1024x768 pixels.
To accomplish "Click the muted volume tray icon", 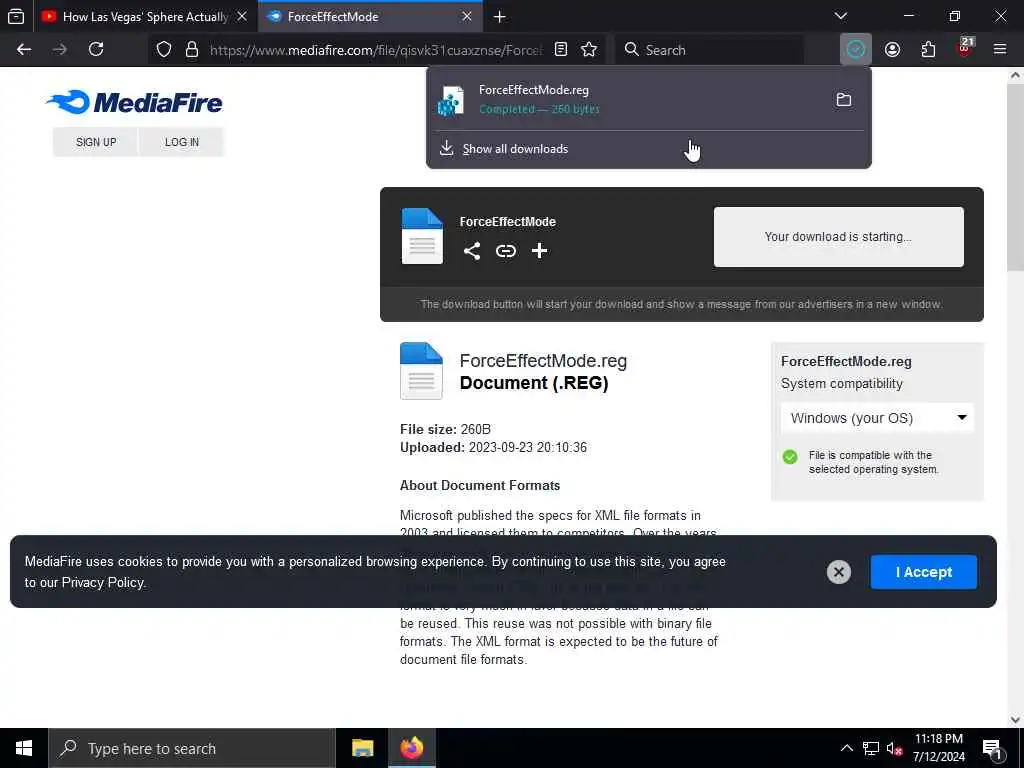I will pos(895,748).
